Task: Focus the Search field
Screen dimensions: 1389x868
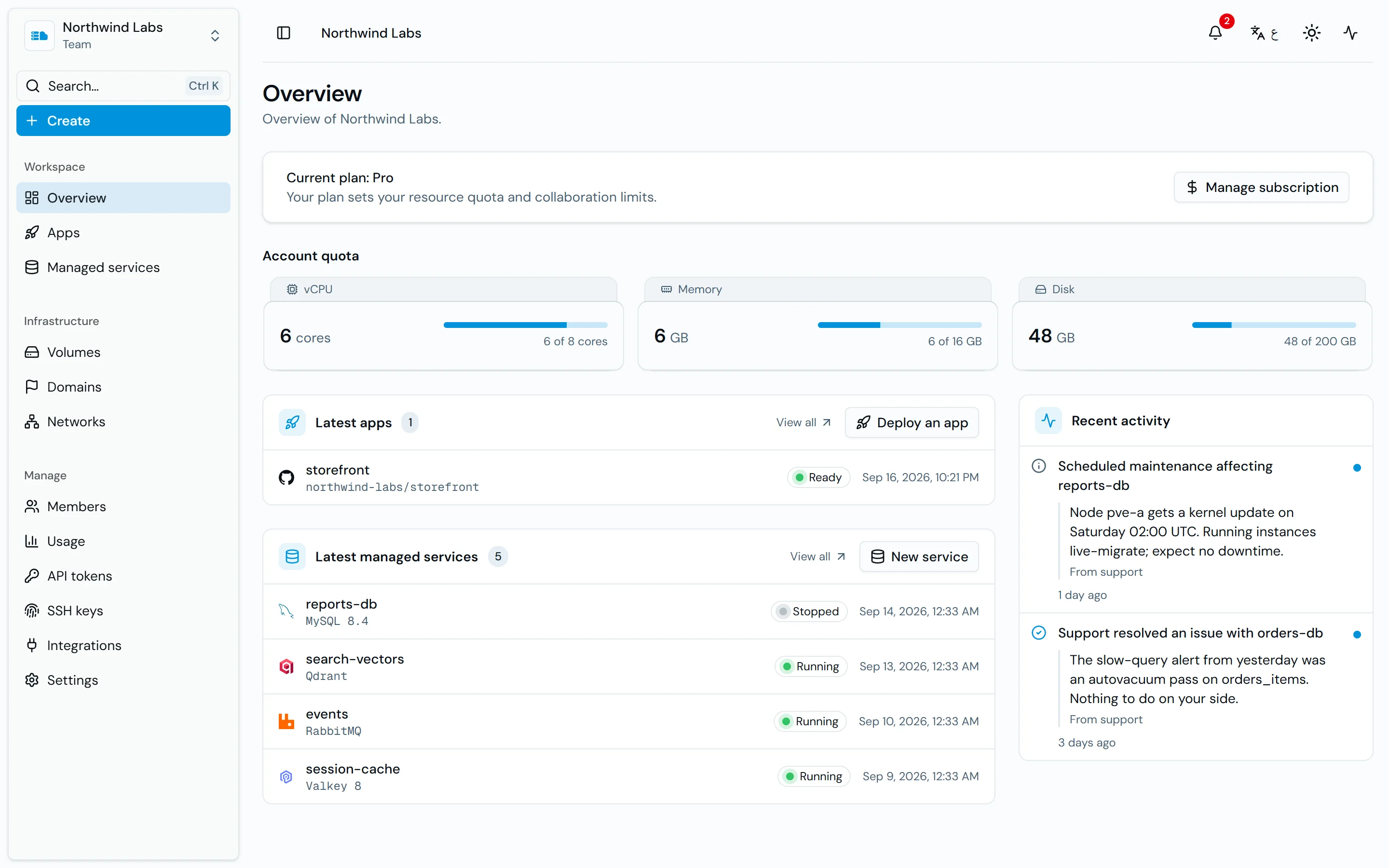Action: [123, 85]
